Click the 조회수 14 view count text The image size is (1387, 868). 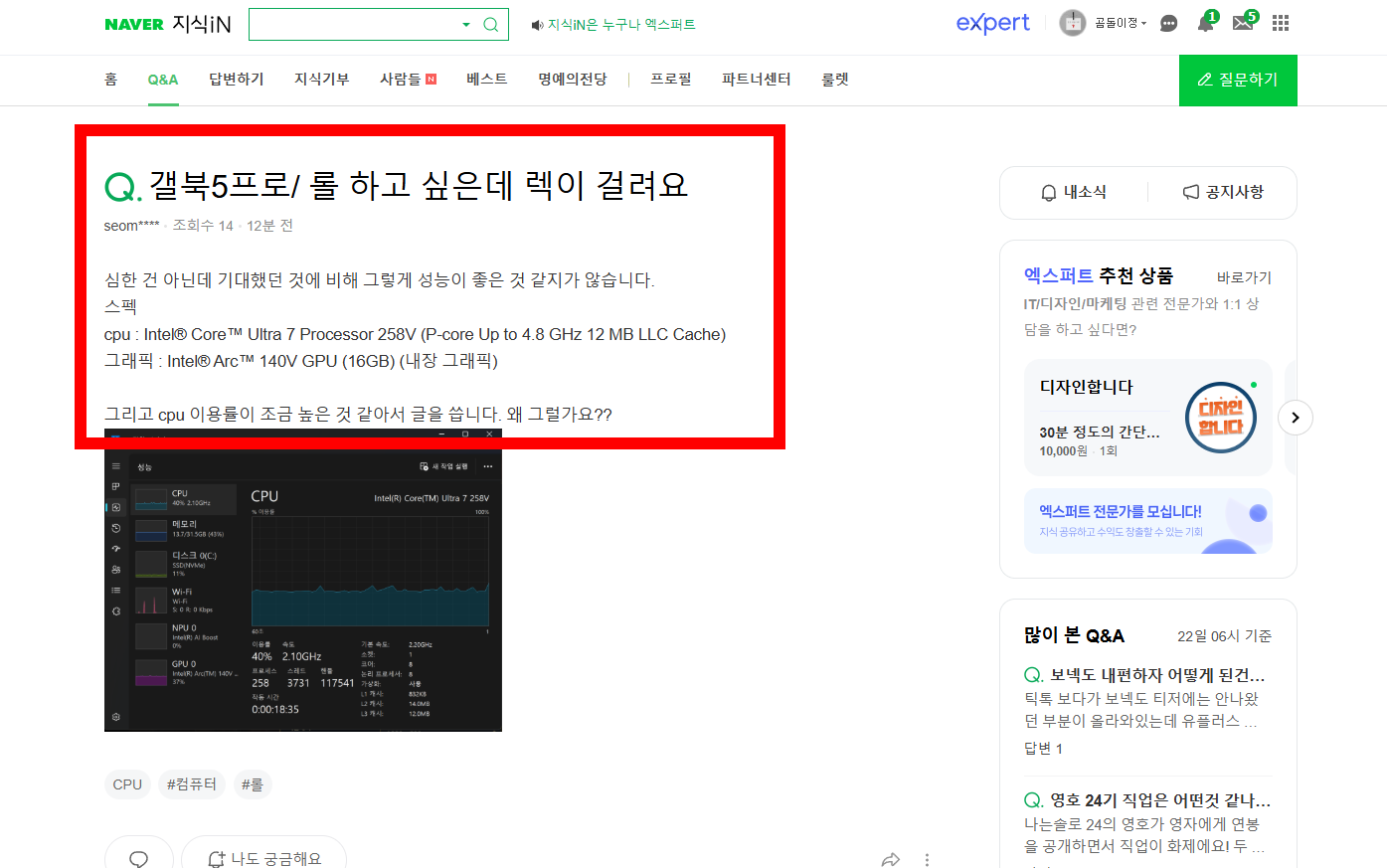(203, 226)
